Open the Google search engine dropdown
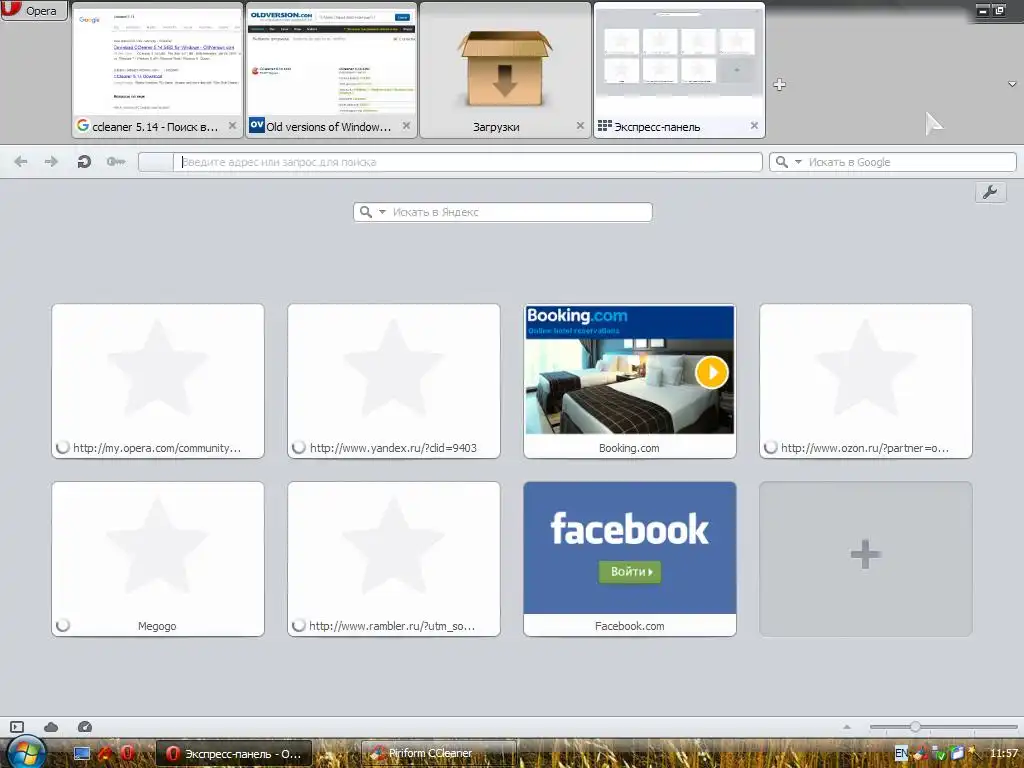 [798, 162]
